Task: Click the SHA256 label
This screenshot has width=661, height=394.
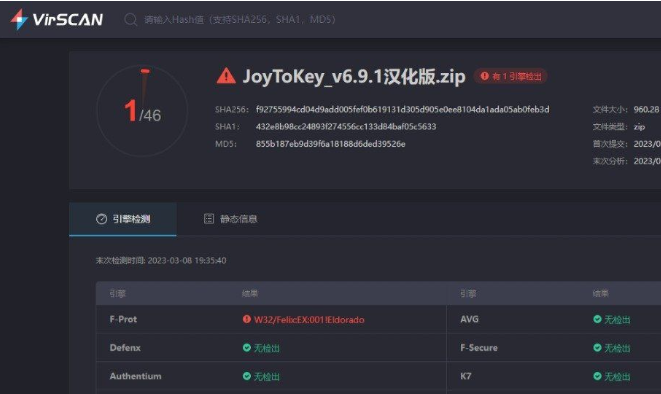Action: [231, 110]
